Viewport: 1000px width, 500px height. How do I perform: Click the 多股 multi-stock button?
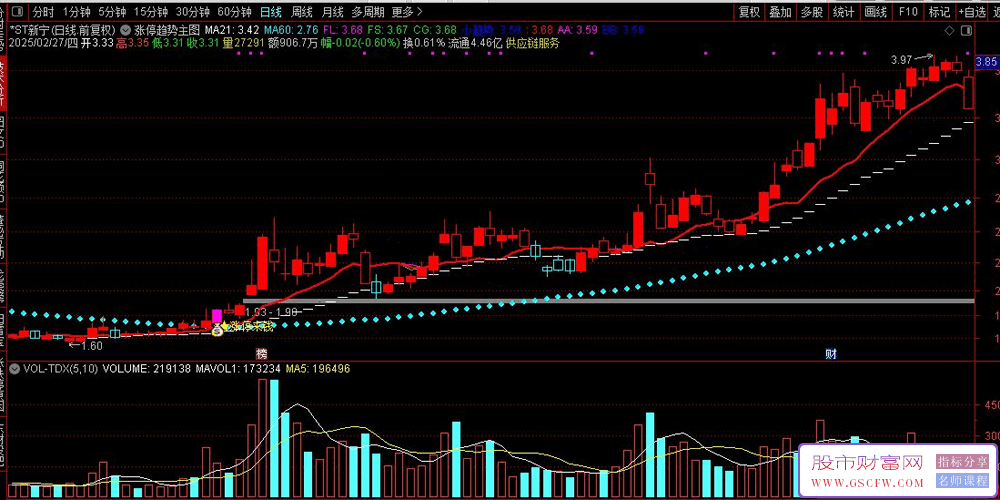(x=812, y=11)
